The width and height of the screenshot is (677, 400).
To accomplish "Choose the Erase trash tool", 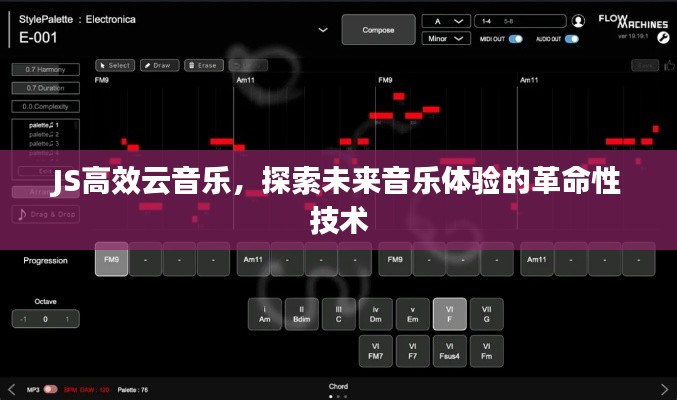I will (x=202, y=65).
